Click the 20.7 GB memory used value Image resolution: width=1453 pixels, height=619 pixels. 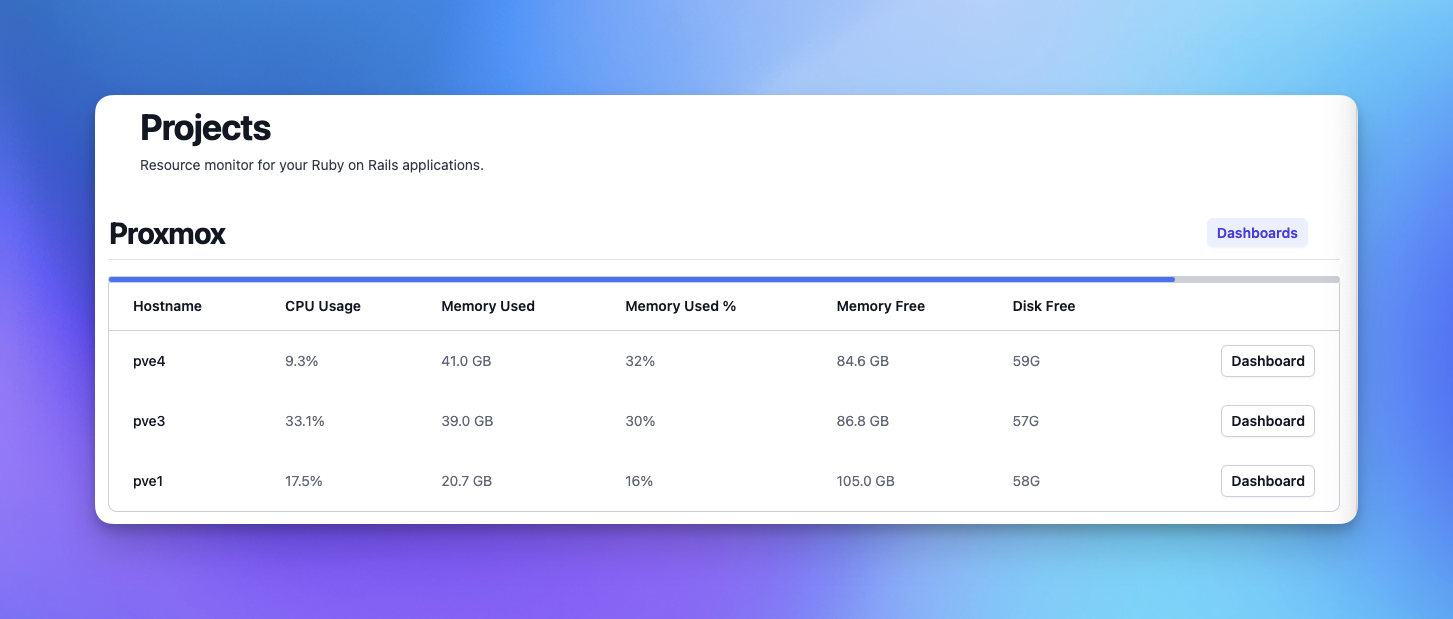tap(467, 481)
